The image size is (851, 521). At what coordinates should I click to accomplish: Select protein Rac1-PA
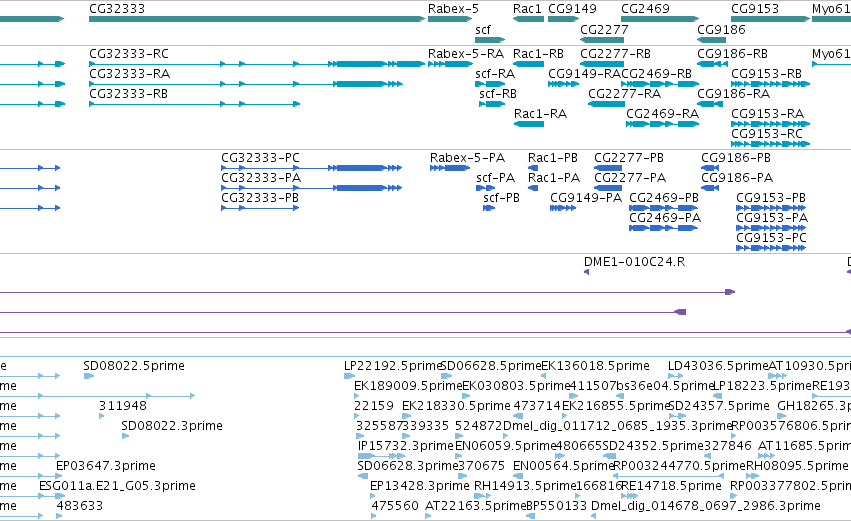coord(554,177)
